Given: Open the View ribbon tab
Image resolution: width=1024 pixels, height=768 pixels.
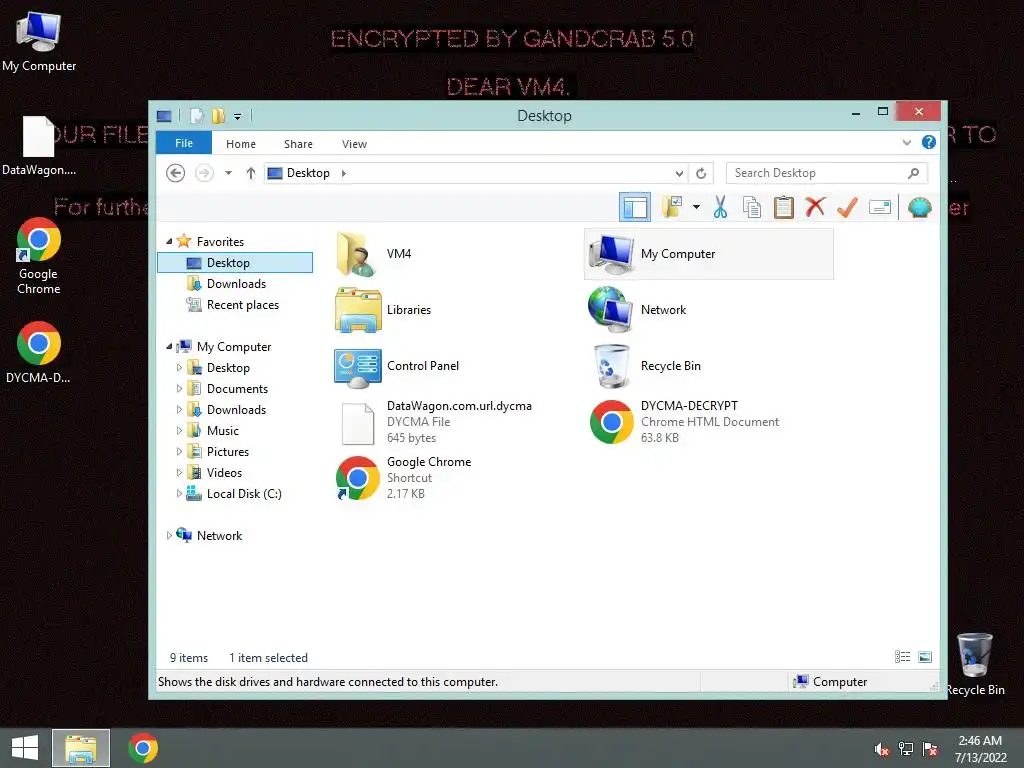Looking at the screenshot, I should pos(355,144).
